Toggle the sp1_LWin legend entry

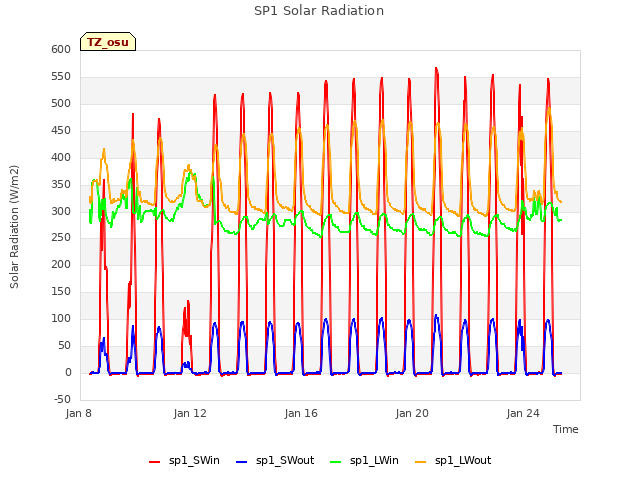364,461
